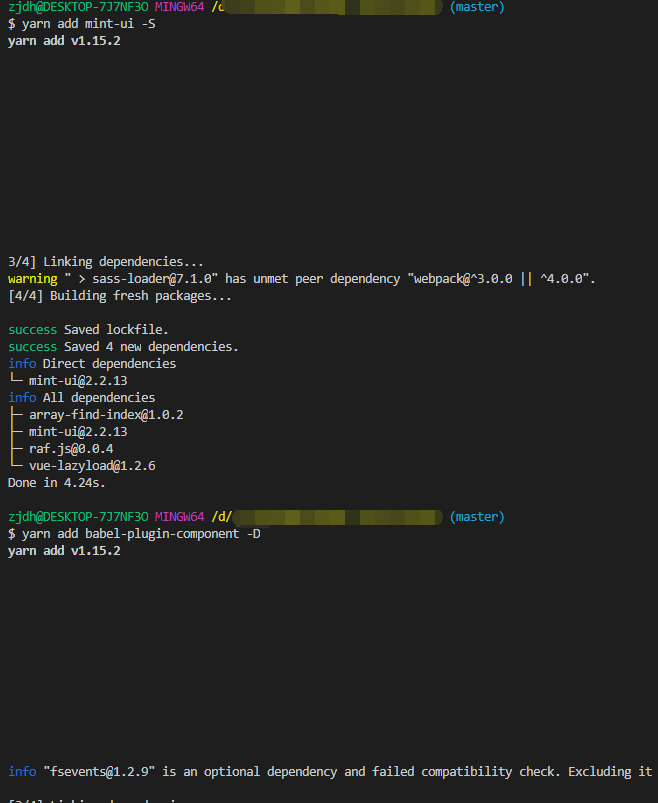
Task: Click the fsevents@1.2.9 optional dependency message
Action: [330, 772]
